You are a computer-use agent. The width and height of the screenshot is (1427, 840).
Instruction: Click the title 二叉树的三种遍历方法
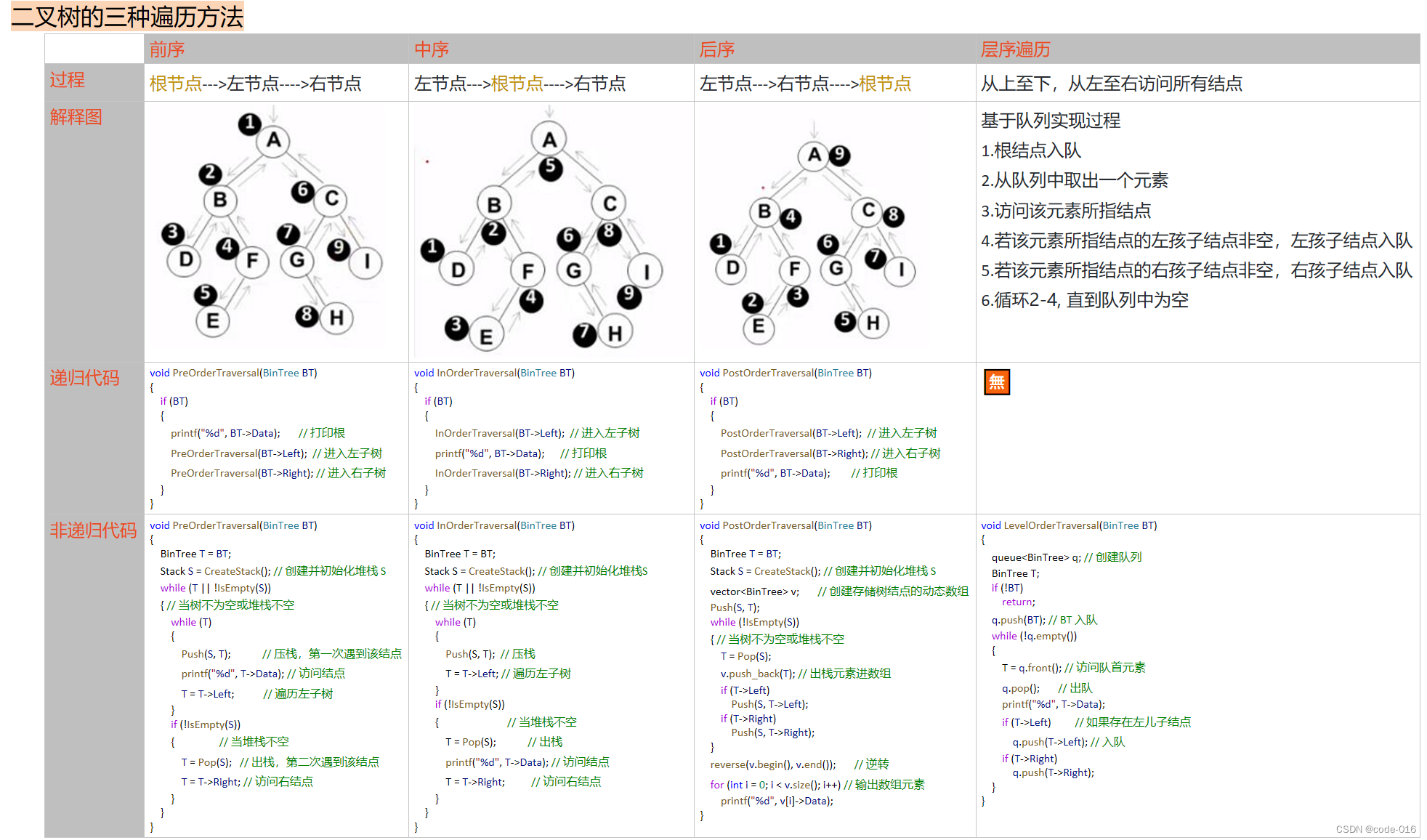[127, 17]
